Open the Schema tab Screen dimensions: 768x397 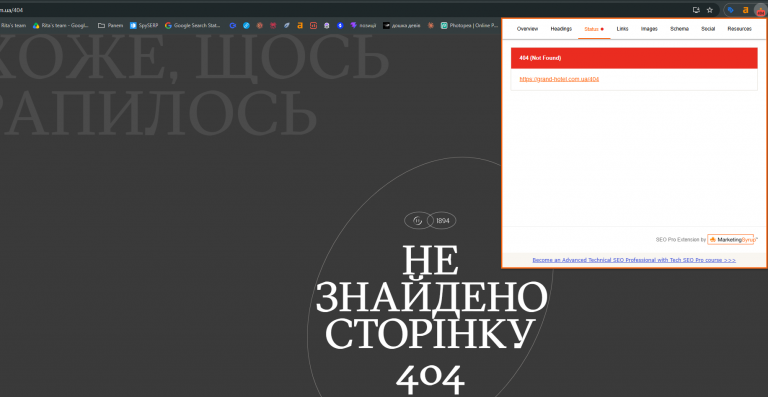[x=679, y=29]
